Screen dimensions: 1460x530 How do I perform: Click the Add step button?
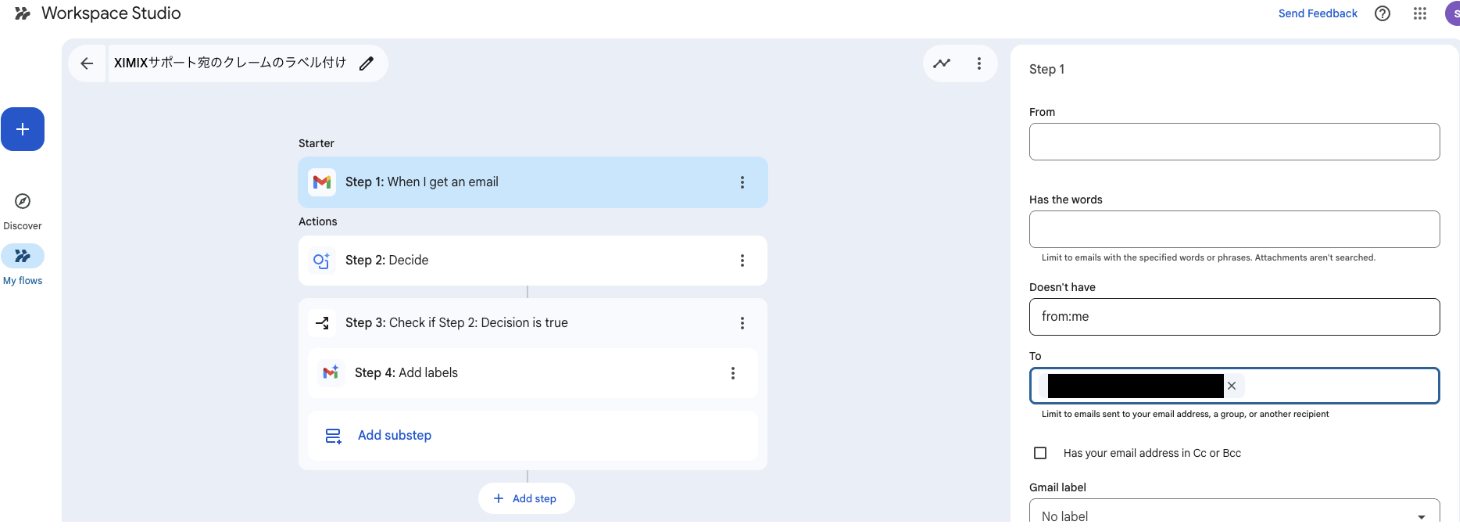pyautogui.click(x=527, y=498)
